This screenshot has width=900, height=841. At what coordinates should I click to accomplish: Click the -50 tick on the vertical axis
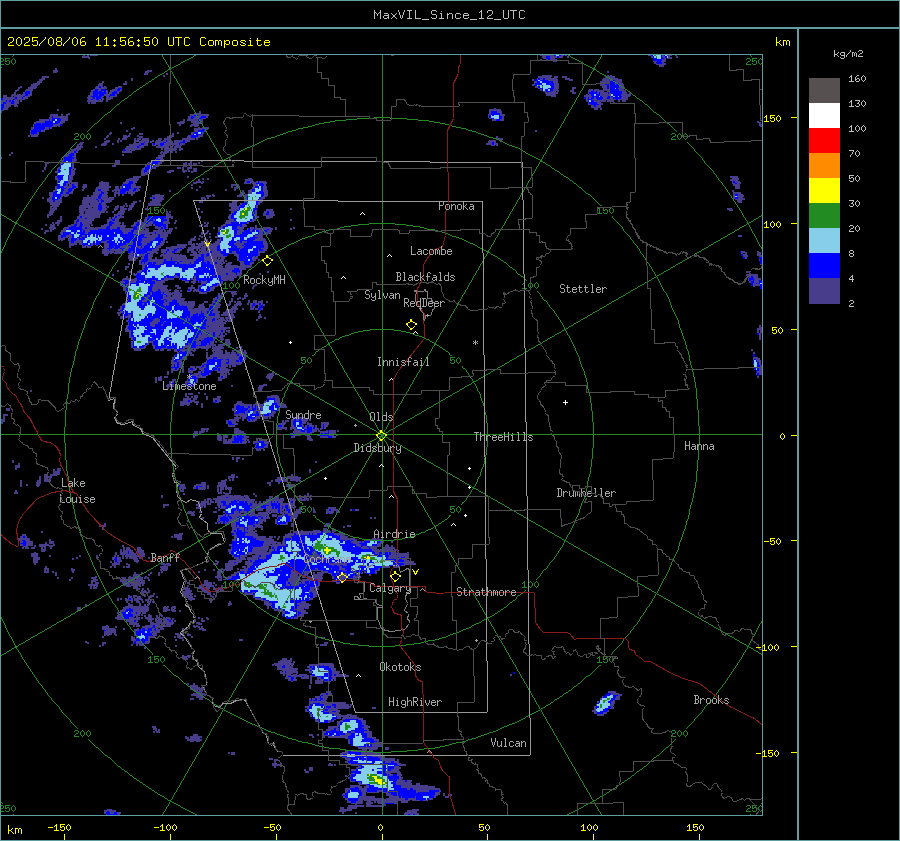773,541
